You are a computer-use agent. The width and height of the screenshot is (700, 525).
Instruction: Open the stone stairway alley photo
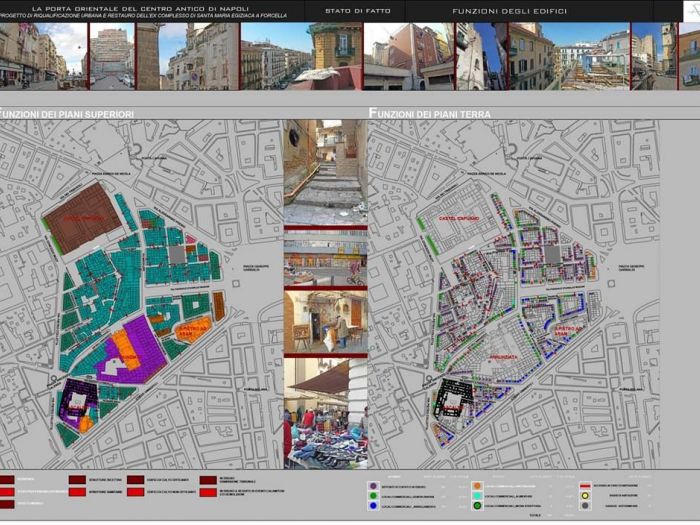point(325,172)
